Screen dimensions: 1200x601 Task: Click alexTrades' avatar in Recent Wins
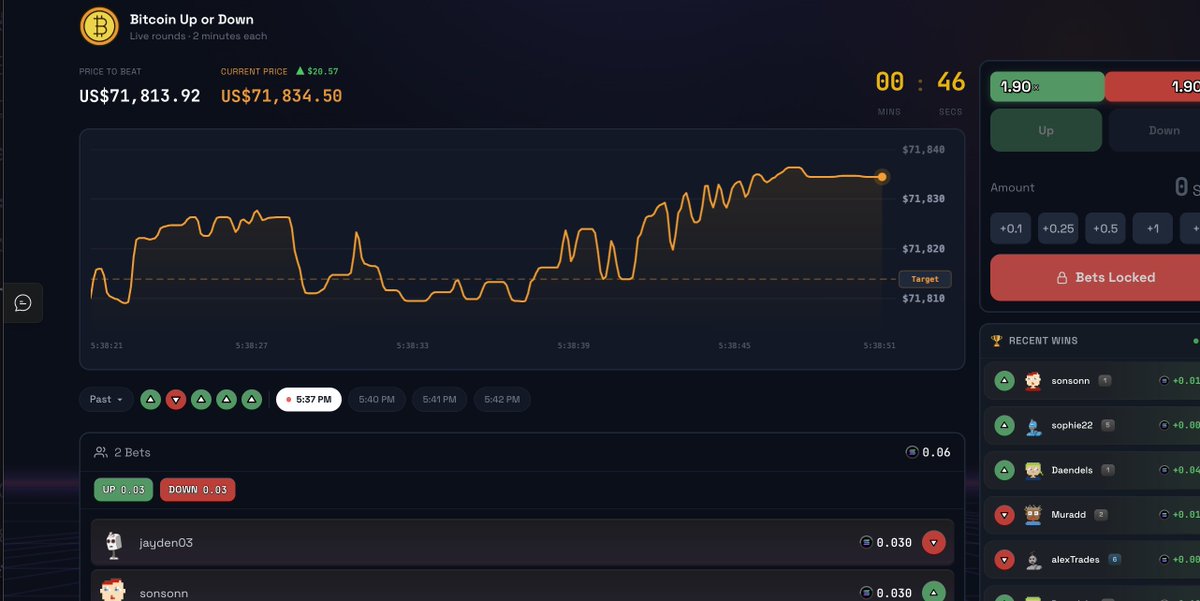point(1033,560)
